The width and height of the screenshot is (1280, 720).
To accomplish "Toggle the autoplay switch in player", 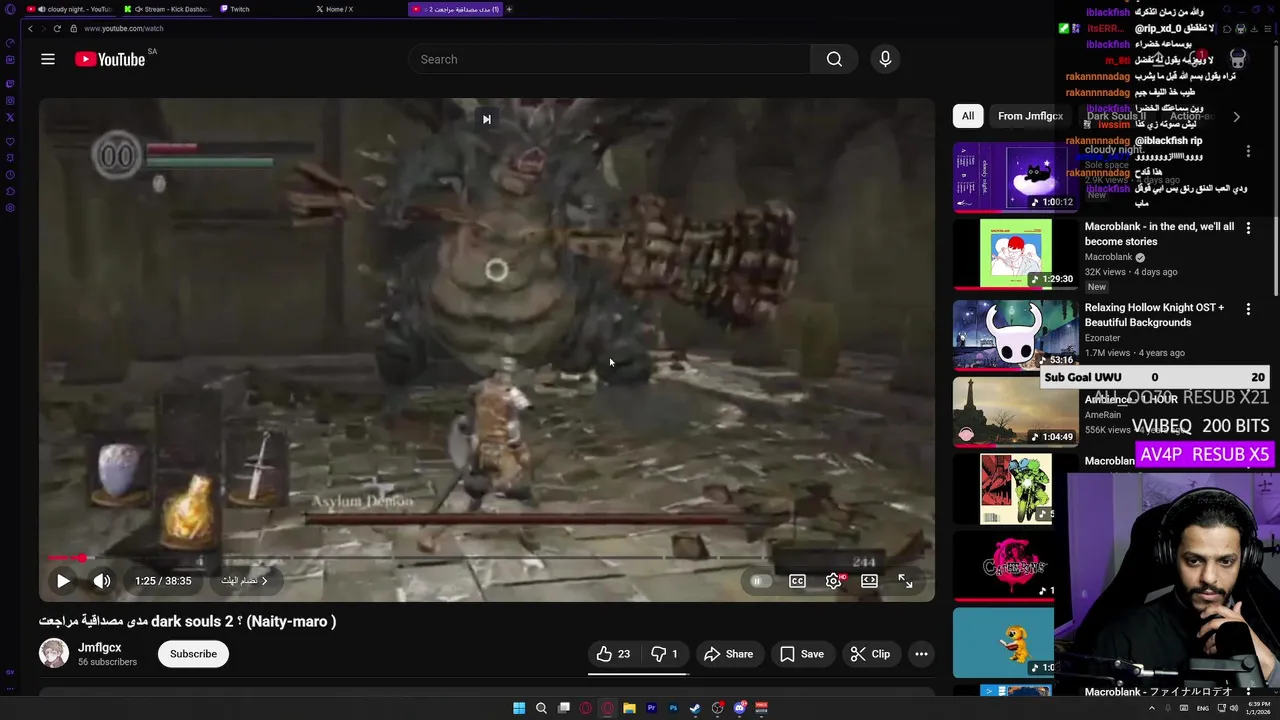I will click(x=759, y=581).
